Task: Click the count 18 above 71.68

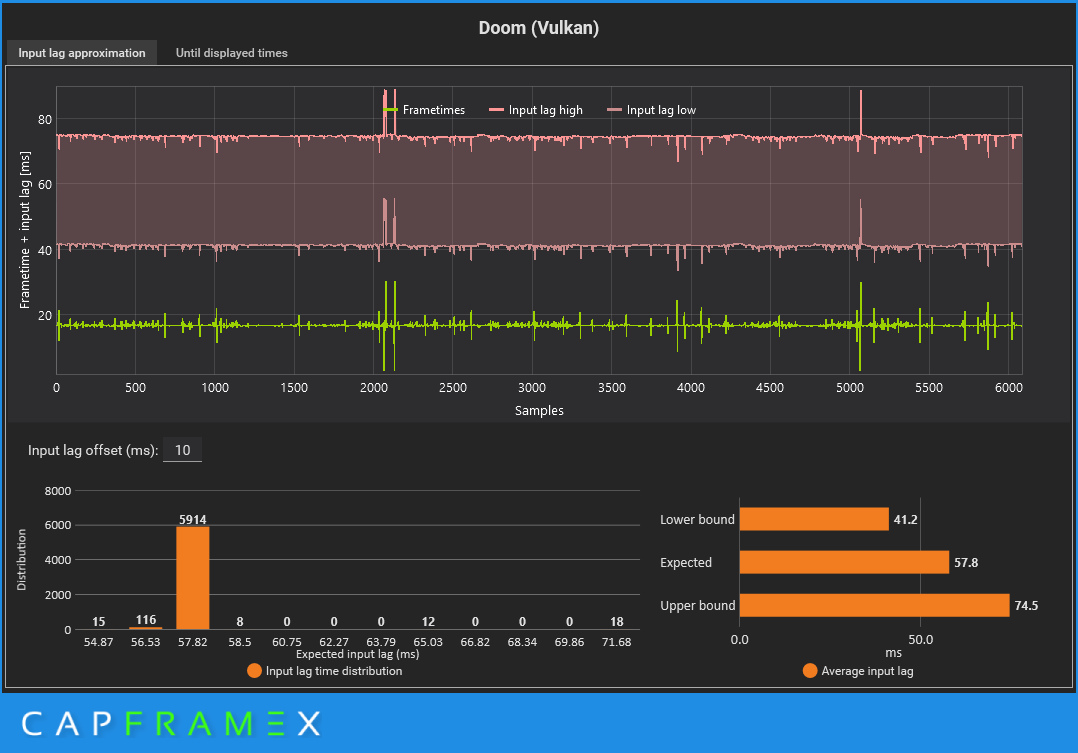Action: 617,622
